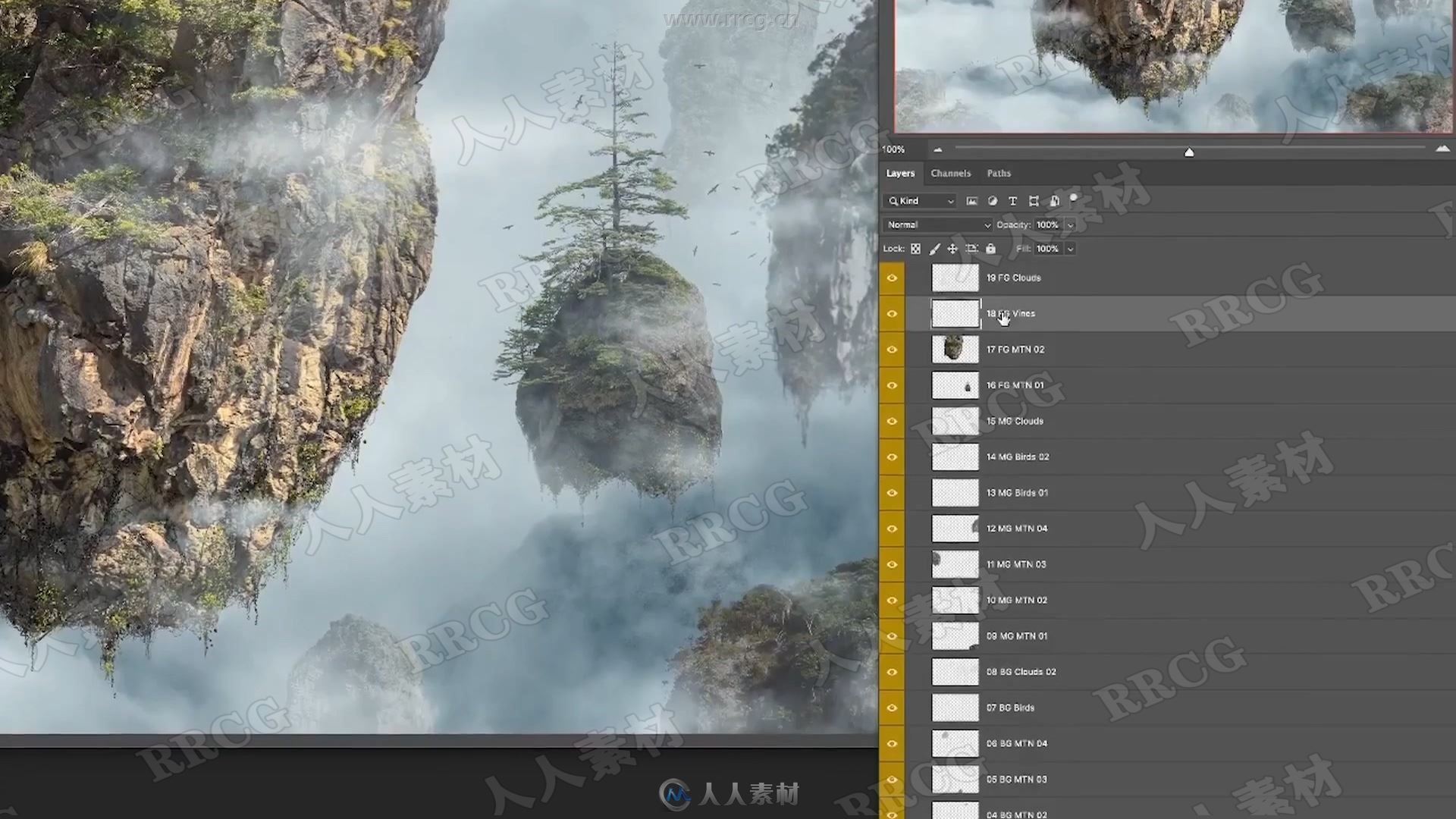Toggle visibility of 10 MG MTN 02
Image resolution: width=1456 pixels, height=819 pixels.
tap(892, 601)
